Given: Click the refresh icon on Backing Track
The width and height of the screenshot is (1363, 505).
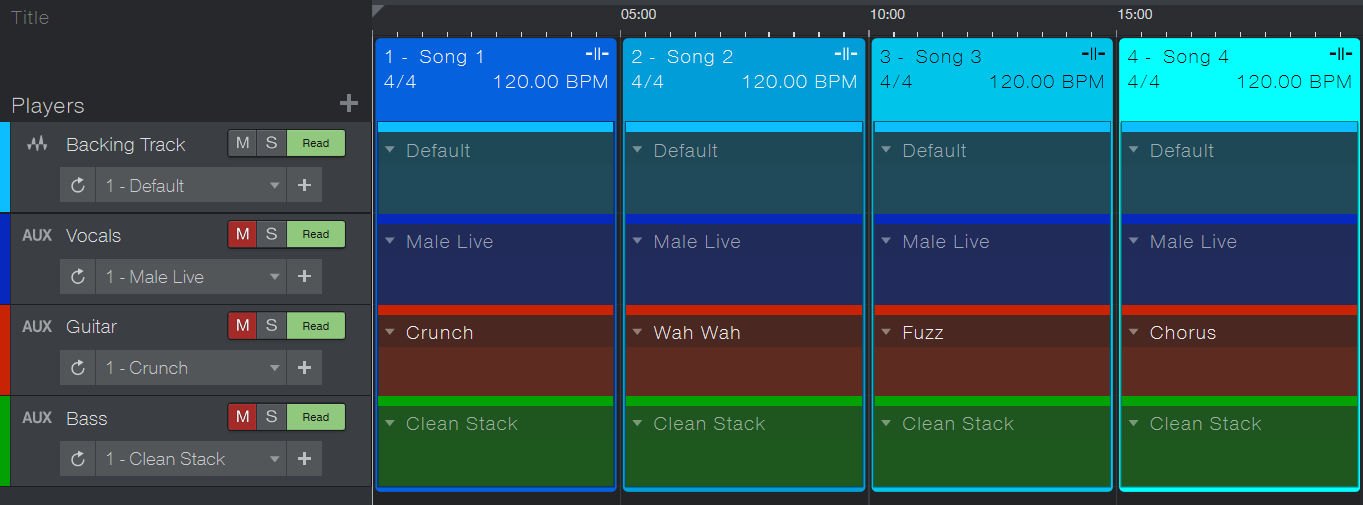Looking at the screenshot, I should [x=78, y=186].
